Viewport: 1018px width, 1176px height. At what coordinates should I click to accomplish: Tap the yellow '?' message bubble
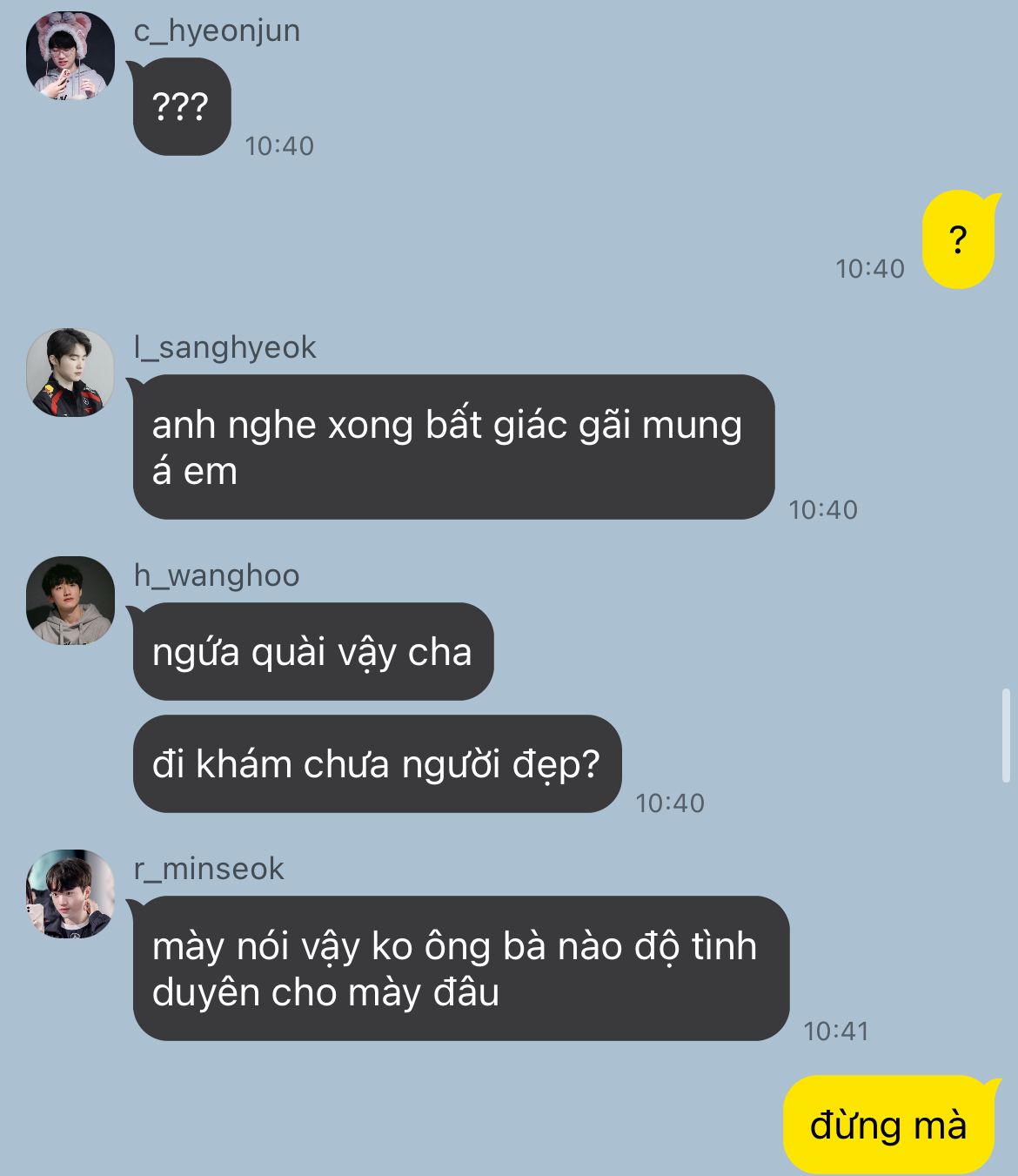[958, 239]
